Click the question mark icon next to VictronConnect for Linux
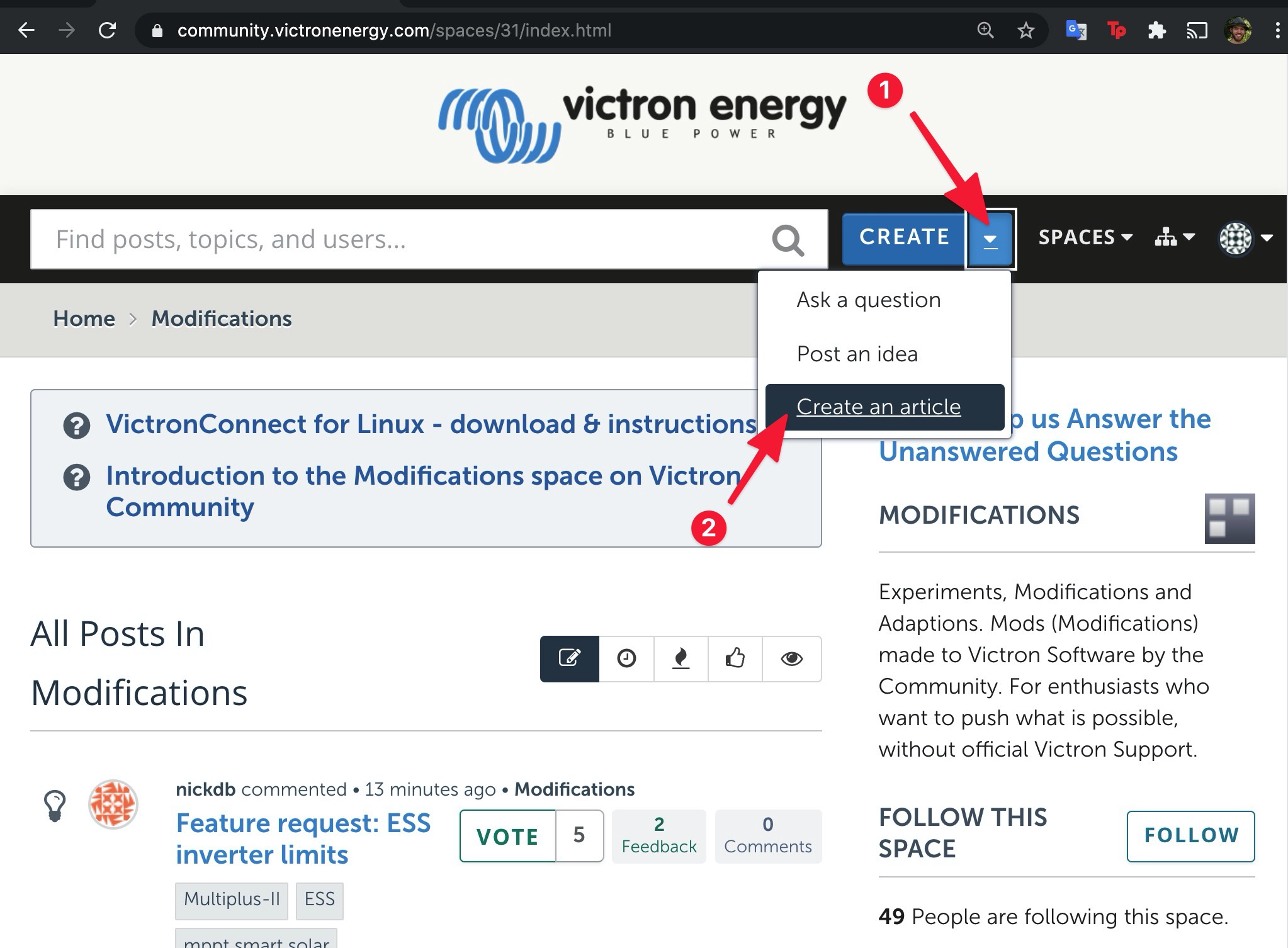 (77, 426)
